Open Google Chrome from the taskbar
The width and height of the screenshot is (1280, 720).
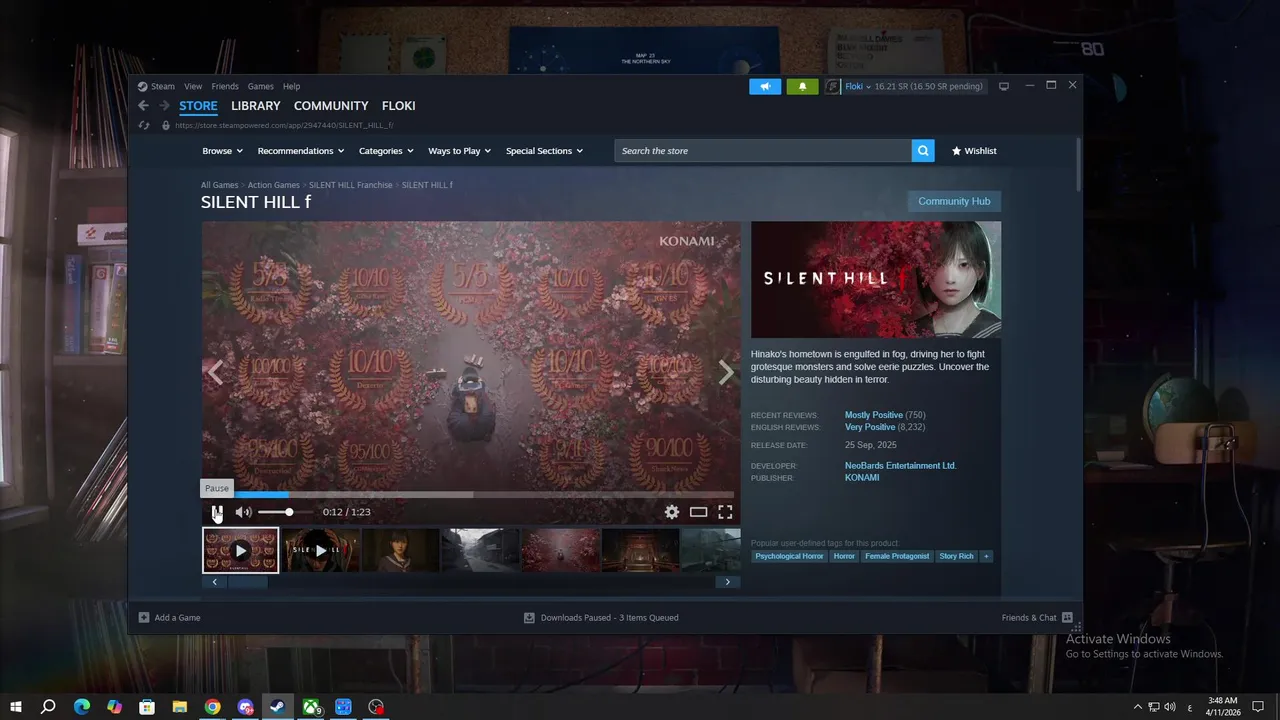(212, 707)
